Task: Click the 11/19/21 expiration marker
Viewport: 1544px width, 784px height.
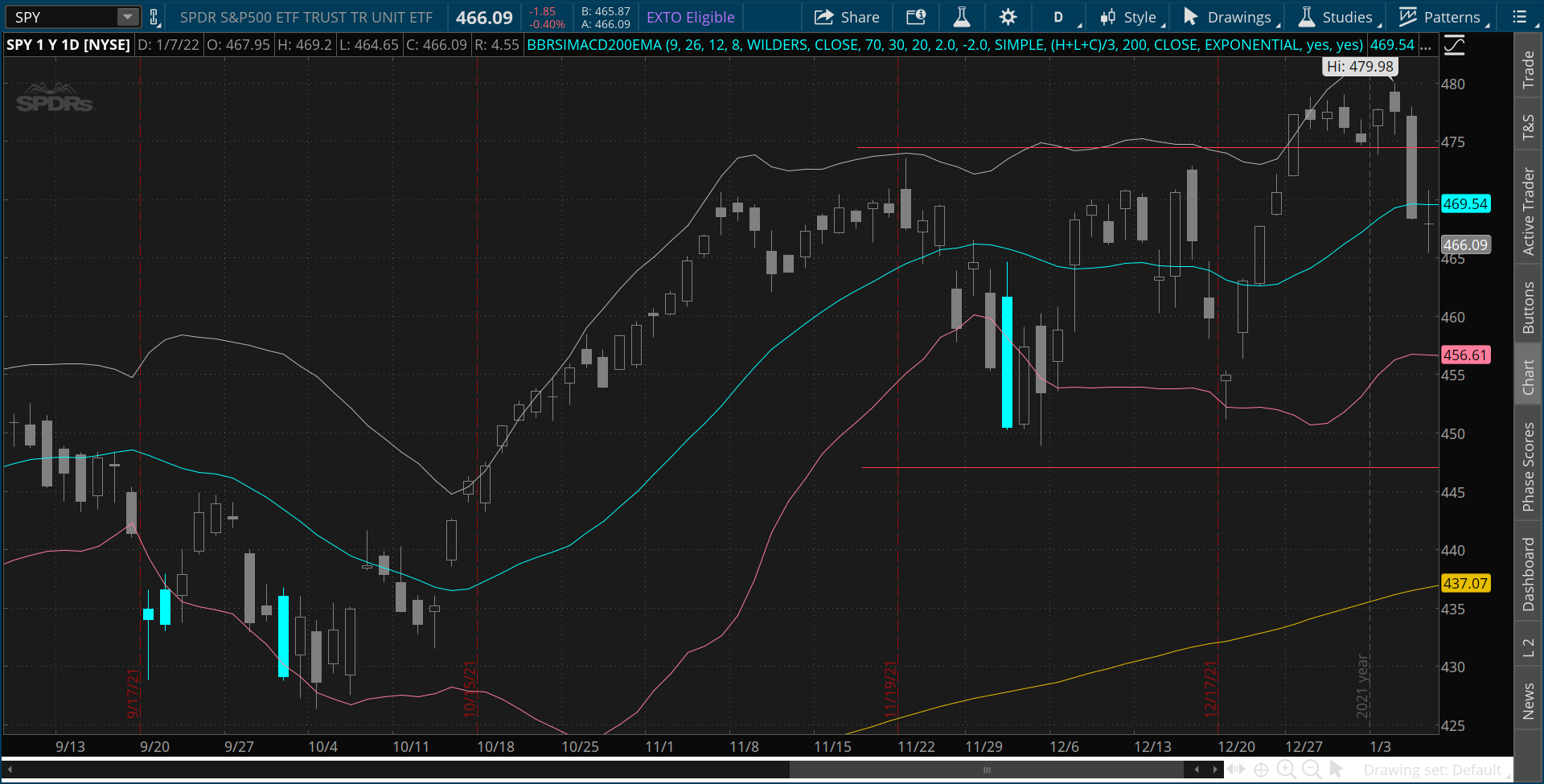Action: click(x=889, y=689)
